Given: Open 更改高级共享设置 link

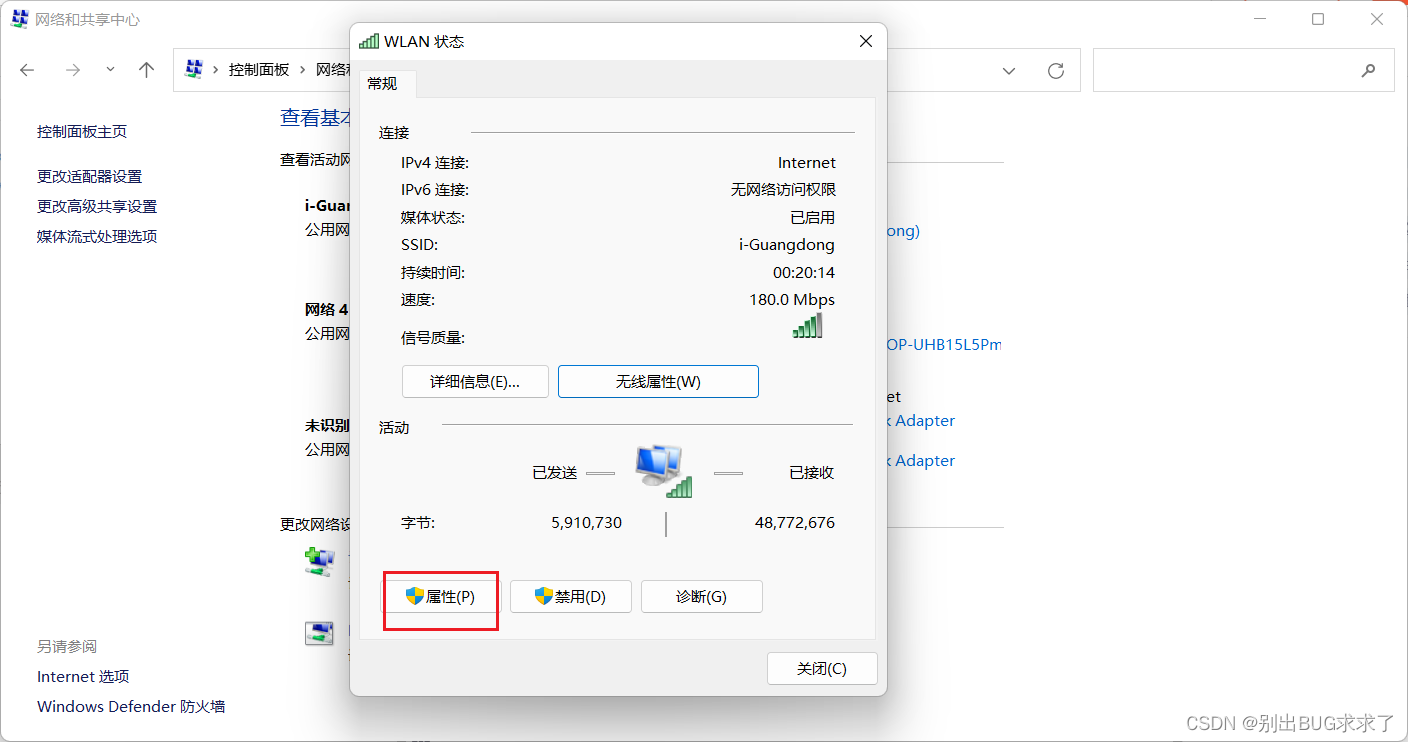Looking at the screenshot, I should click(x=97, y=207).
